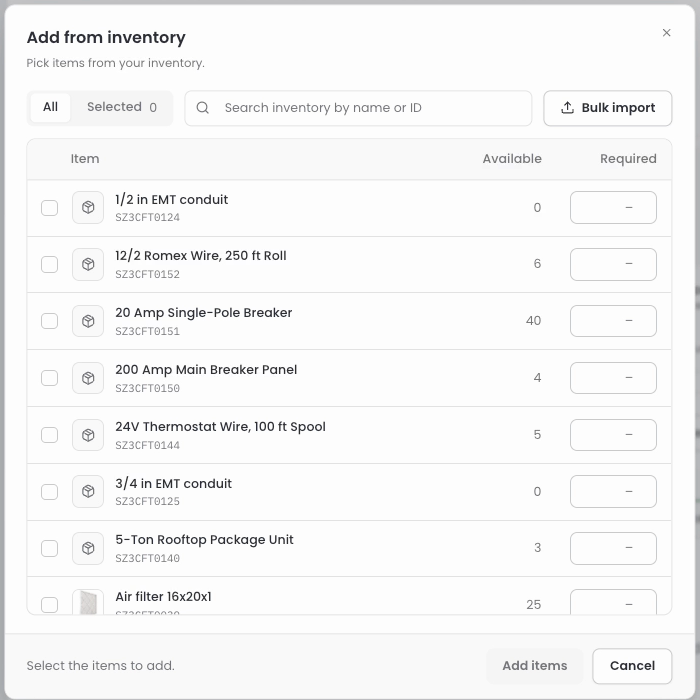Image resolution: width=700 pixels, height=700 pixels.
Task: Close the Add from inventory dialog
Action: pyautogui.click(x=666, y=33)
